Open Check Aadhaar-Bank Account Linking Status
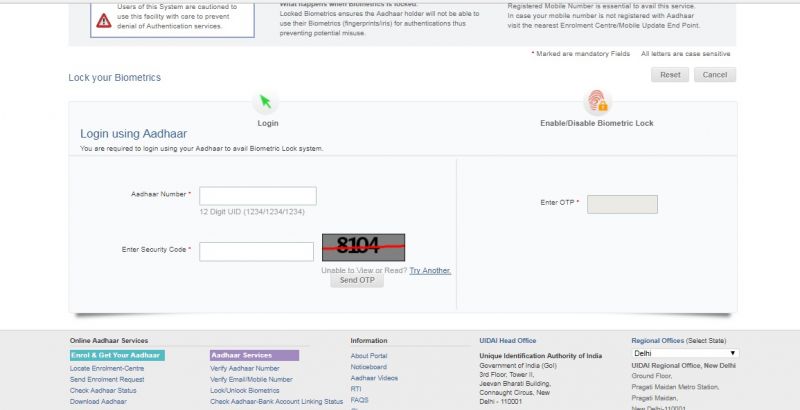 tap(277, 402)
